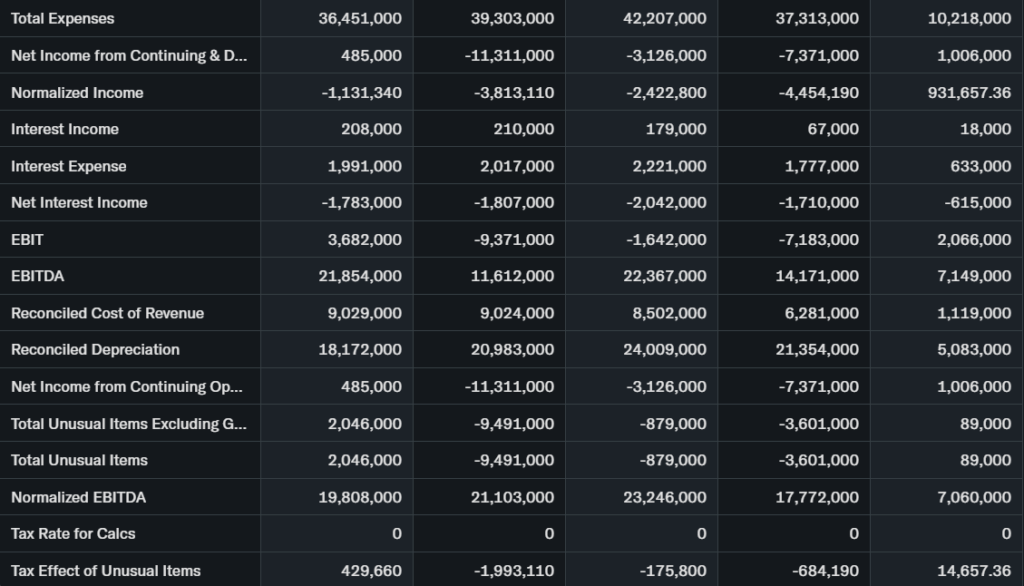
Task: Select the Reconciled Cost of Revenue label
Action: click(107, 313)
